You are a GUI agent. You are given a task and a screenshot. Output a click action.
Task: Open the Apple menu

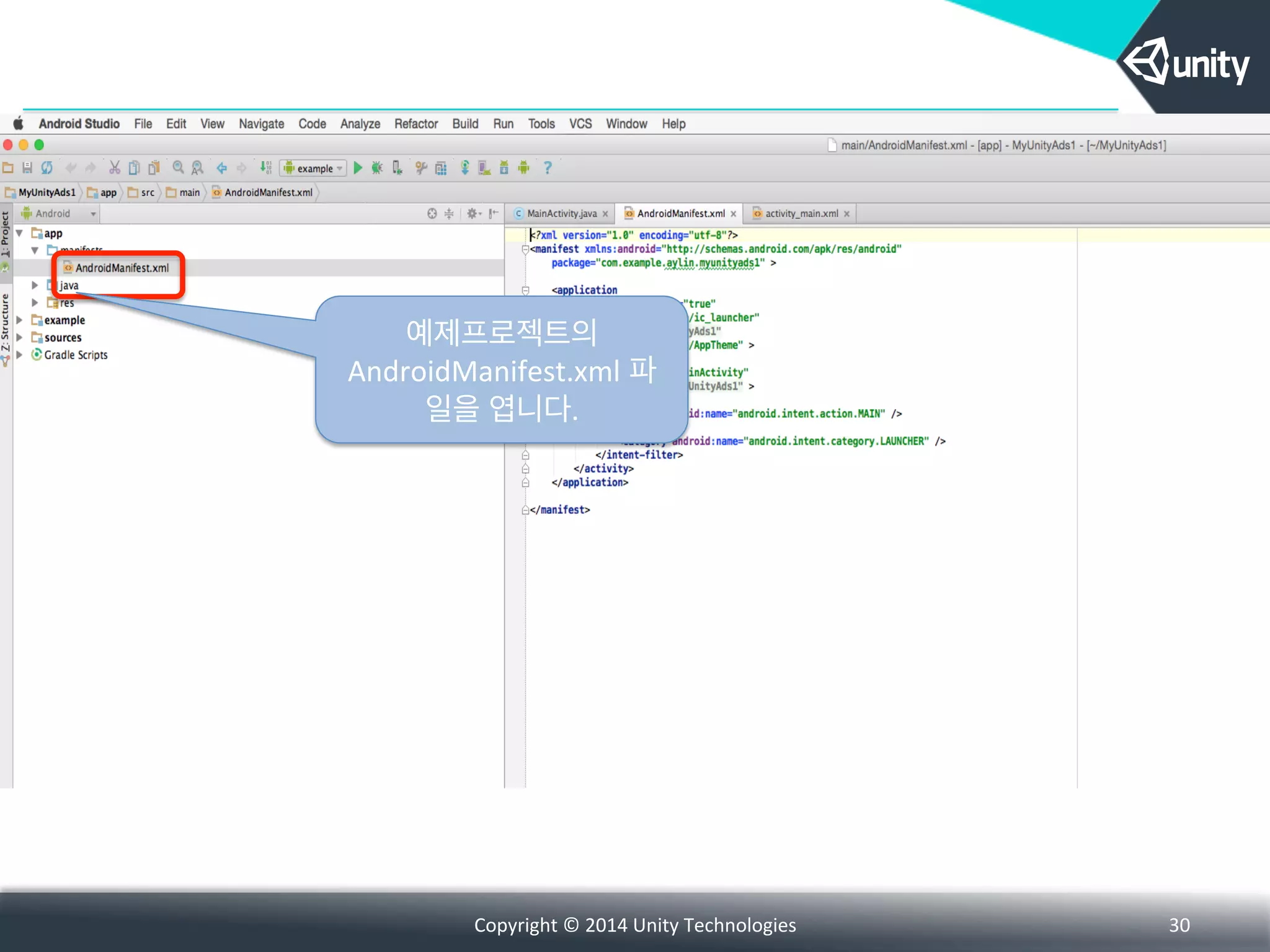tap(19, 123)
